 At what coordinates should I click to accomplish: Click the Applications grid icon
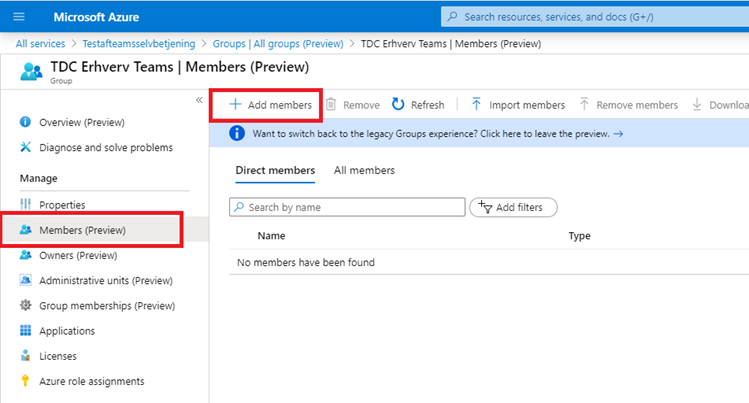click(x=25, y=330)
